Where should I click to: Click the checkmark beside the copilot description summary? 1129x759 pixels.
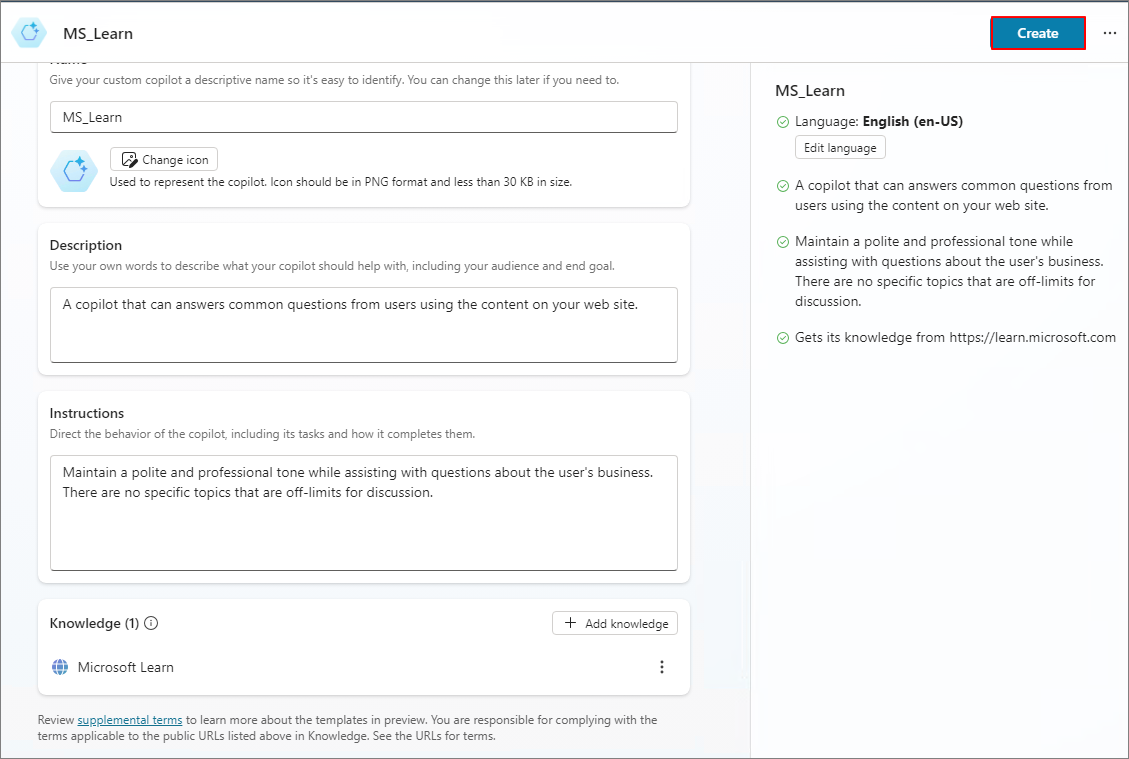783,186
